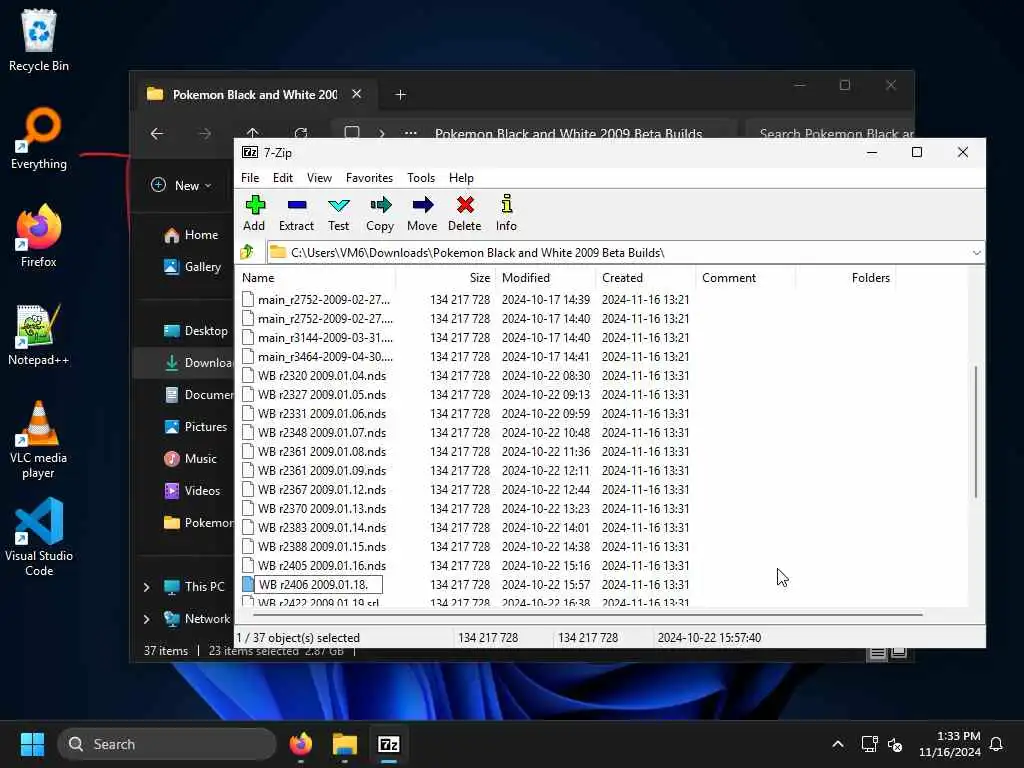This screenshot has width=1024, height=768.
Task: Edit the rename box for WB r2406 2009.01.18
Action: [x=319, y=584]
